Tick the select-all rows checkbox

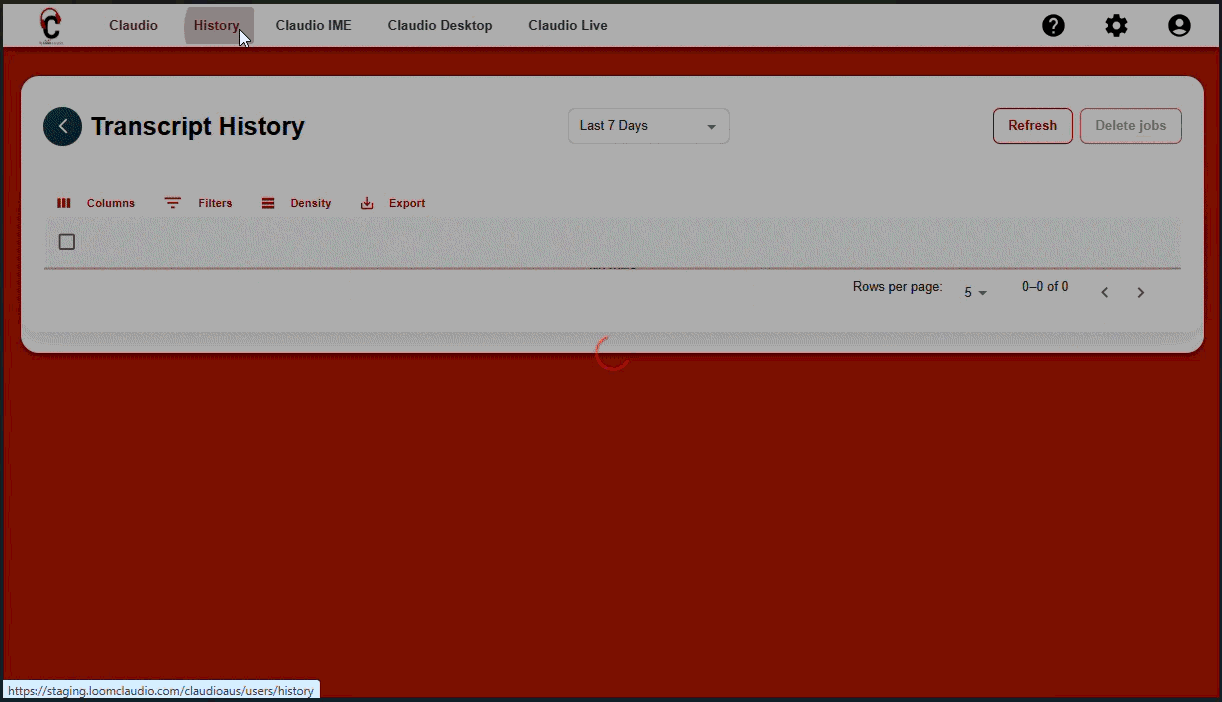pos(67,242)
